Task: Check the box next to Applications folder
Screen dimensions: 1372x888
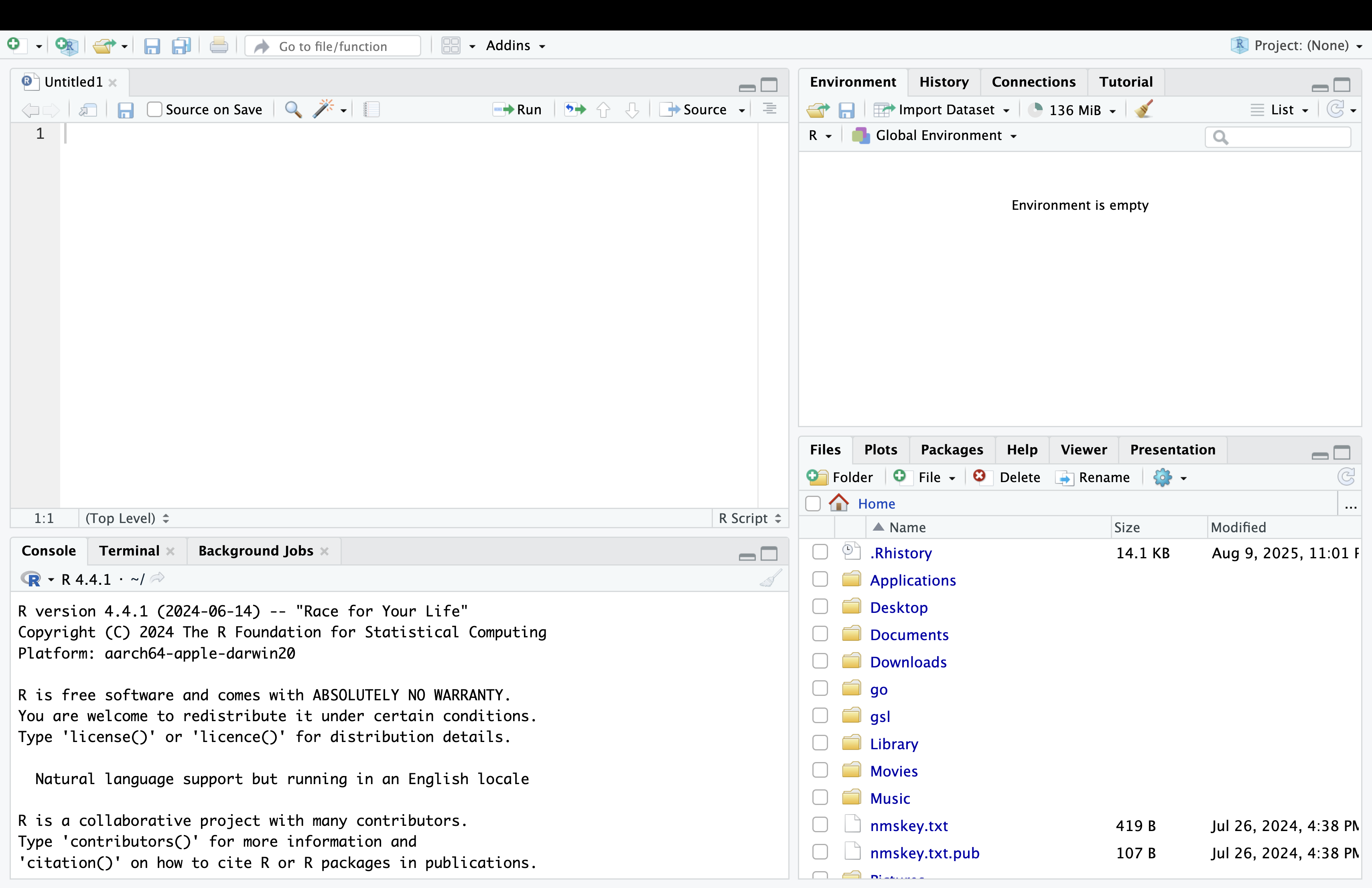Action: pos(820,579)
